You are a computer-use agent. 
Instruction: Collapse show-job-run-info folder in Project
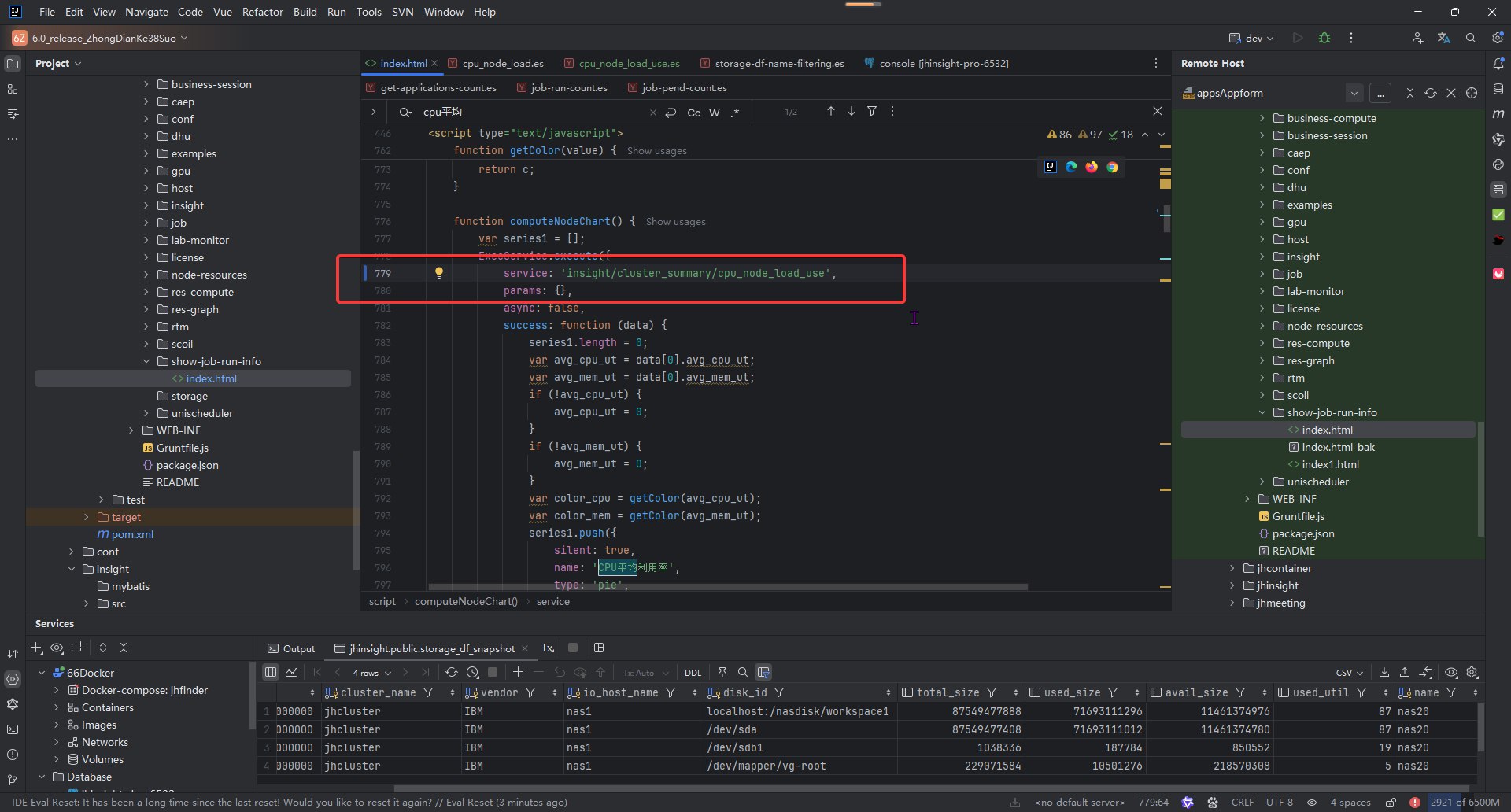[146, 361]
